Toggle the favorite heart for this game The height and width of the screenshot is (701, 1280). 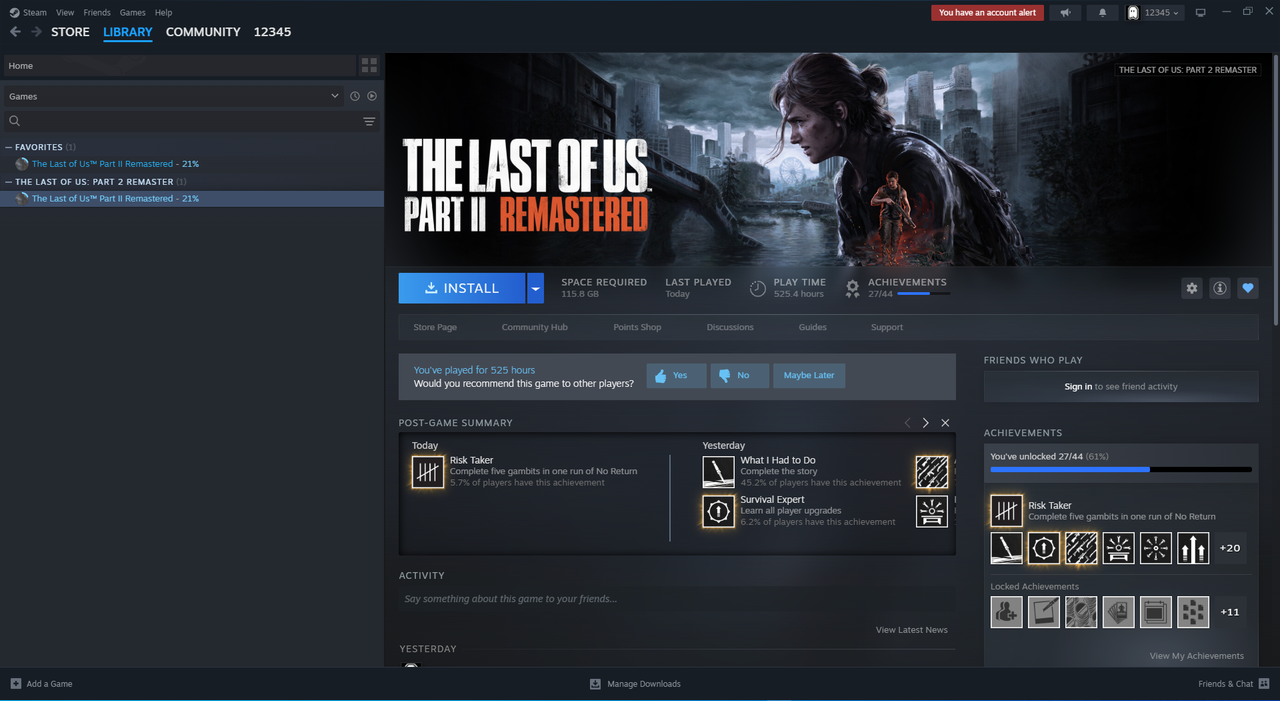coord(1247,288)
